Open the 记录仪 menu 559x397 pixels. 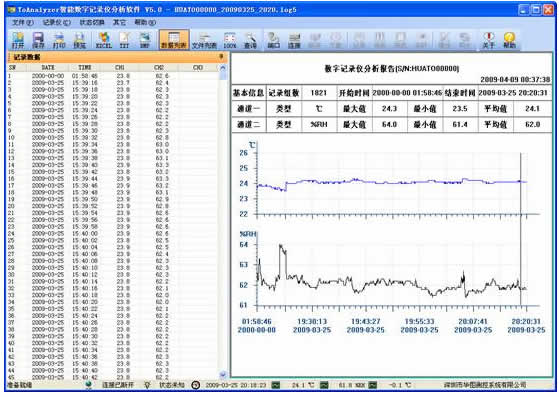[57, 22]
